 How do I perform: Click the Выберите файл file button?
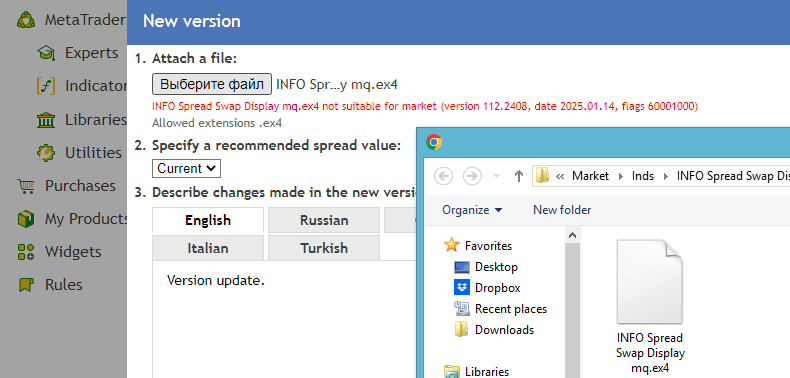212,84
